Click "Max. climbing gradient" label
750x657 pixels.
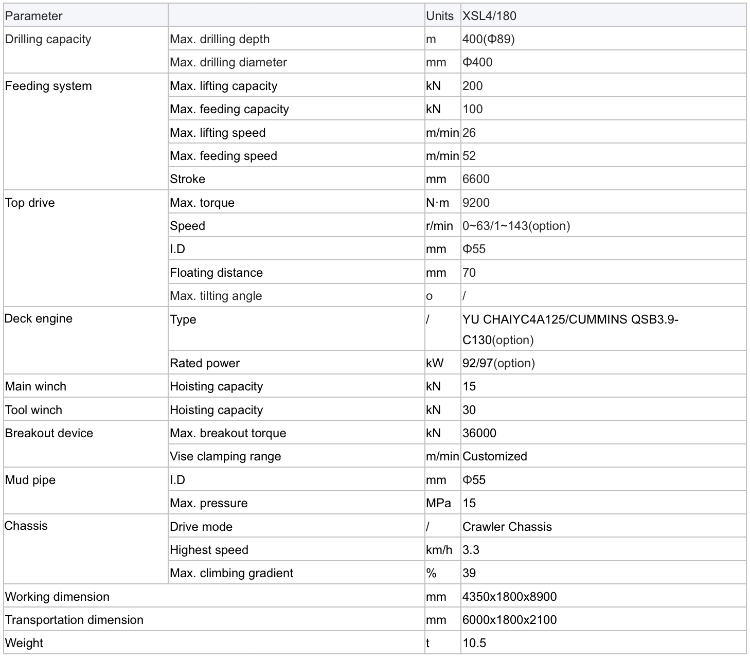point(231,573)
